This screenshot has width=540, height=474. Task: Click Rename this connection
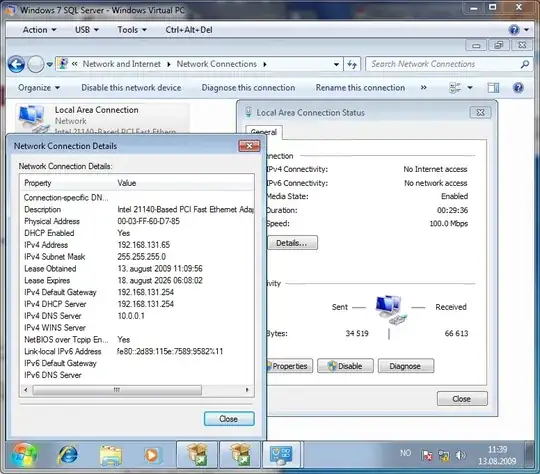[360, 88]
